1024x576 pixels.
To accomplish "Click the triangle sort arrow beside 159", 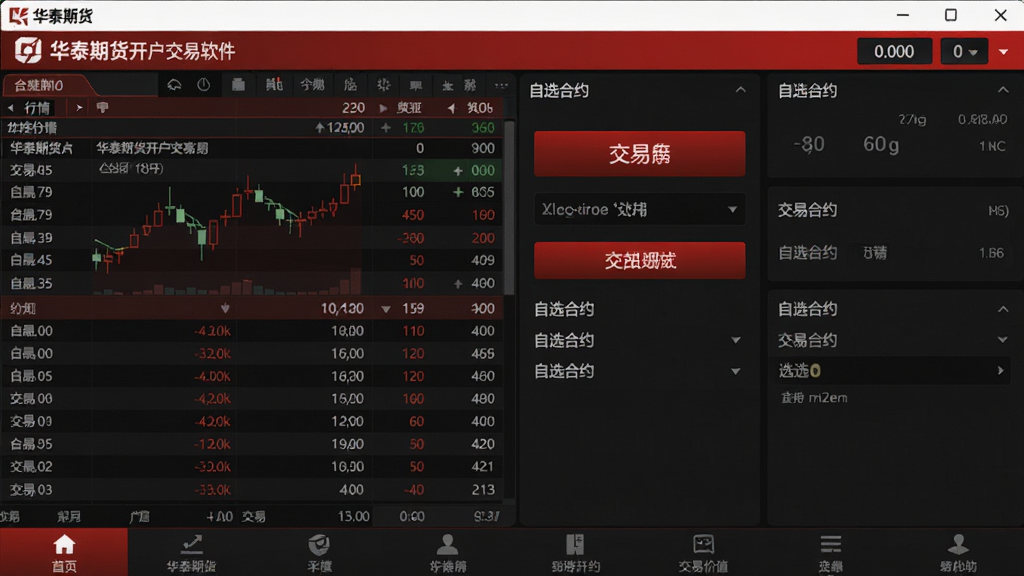I will click(x=386, y=309).
